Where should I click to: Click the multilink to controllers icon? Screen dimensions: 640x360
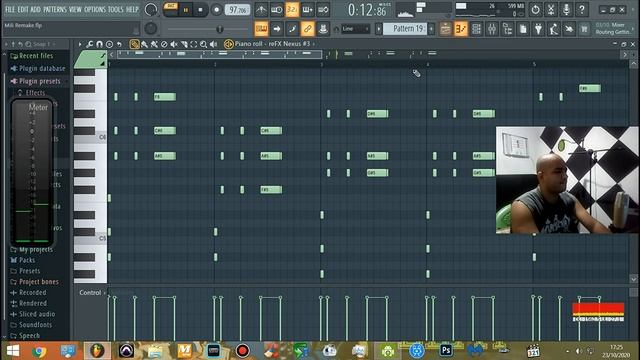tap(323, 29)
